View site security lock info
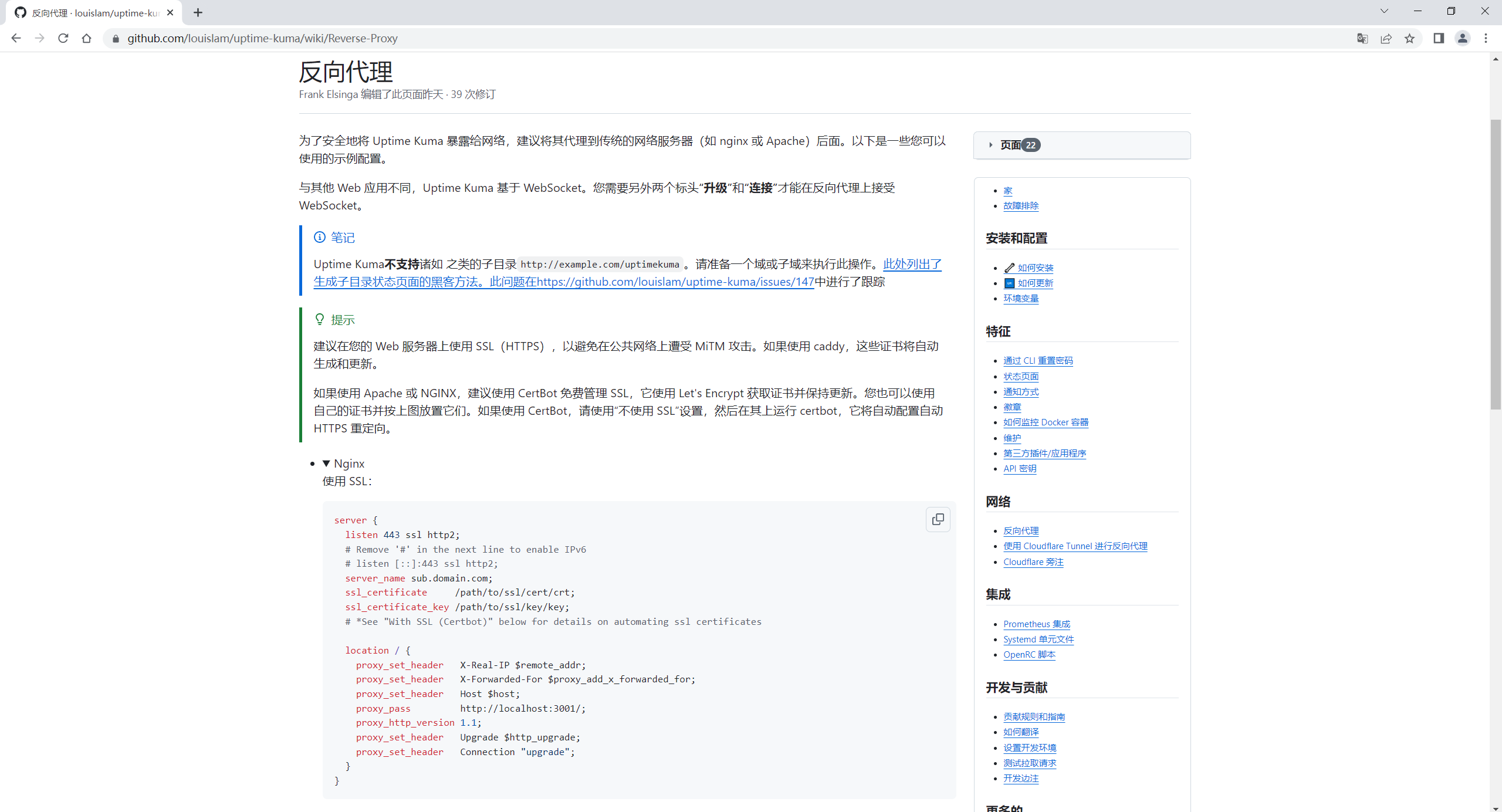 click(116, 38)
